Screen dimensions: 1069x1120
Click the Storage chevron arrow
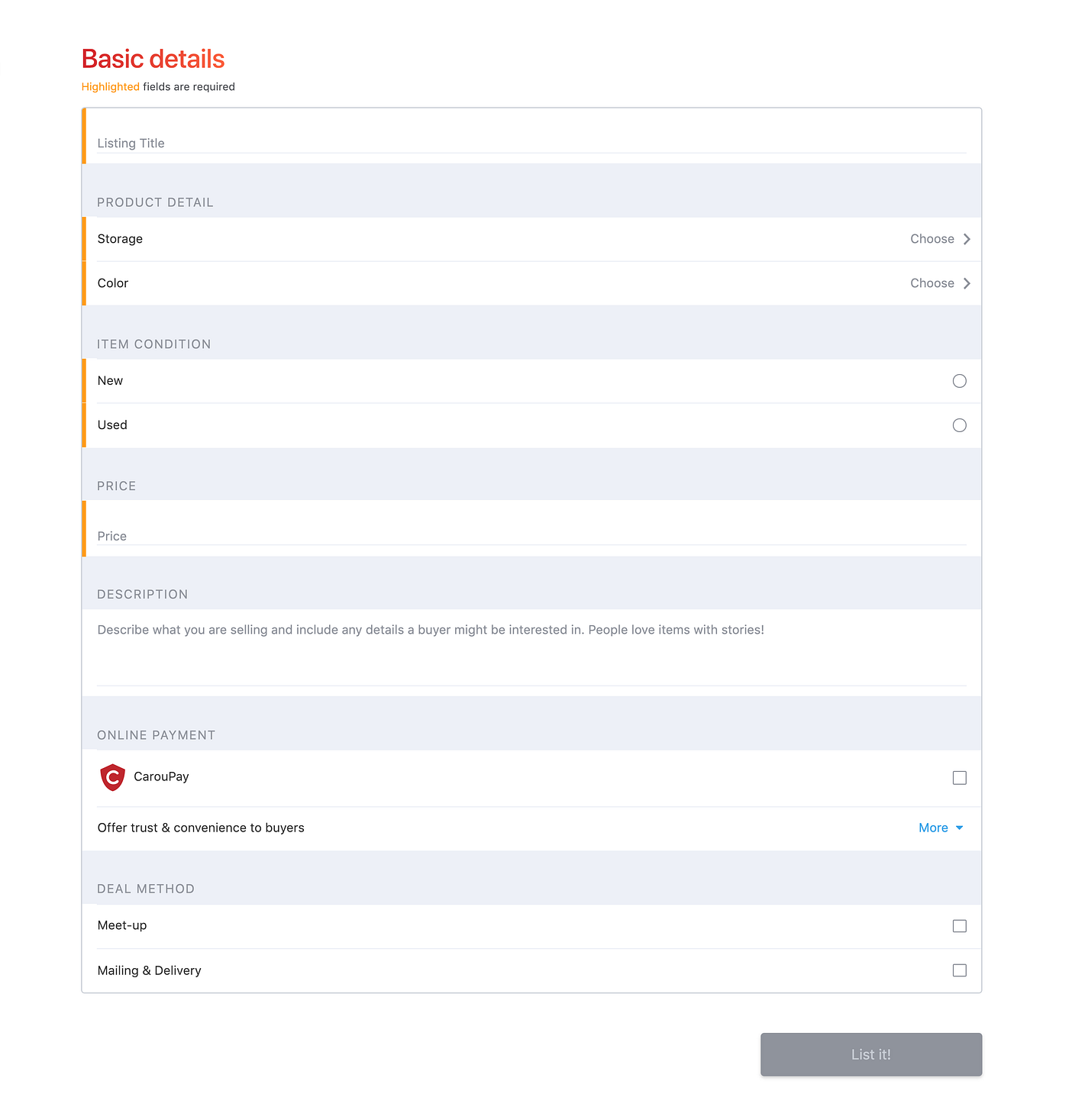pos(966,239)
